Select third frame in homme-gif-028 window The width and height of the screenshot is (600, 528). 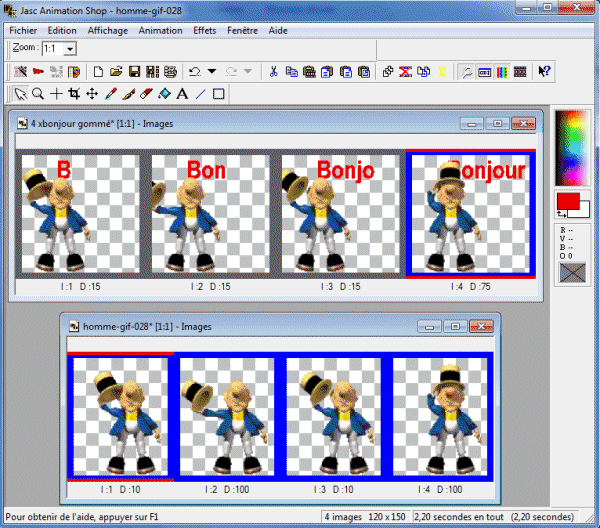[334, 417]
